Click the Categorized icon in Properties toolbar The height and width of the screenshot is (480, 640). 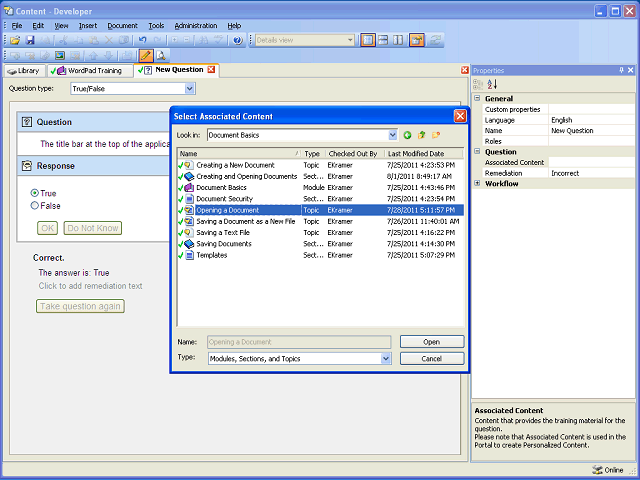tap(478, 84)
